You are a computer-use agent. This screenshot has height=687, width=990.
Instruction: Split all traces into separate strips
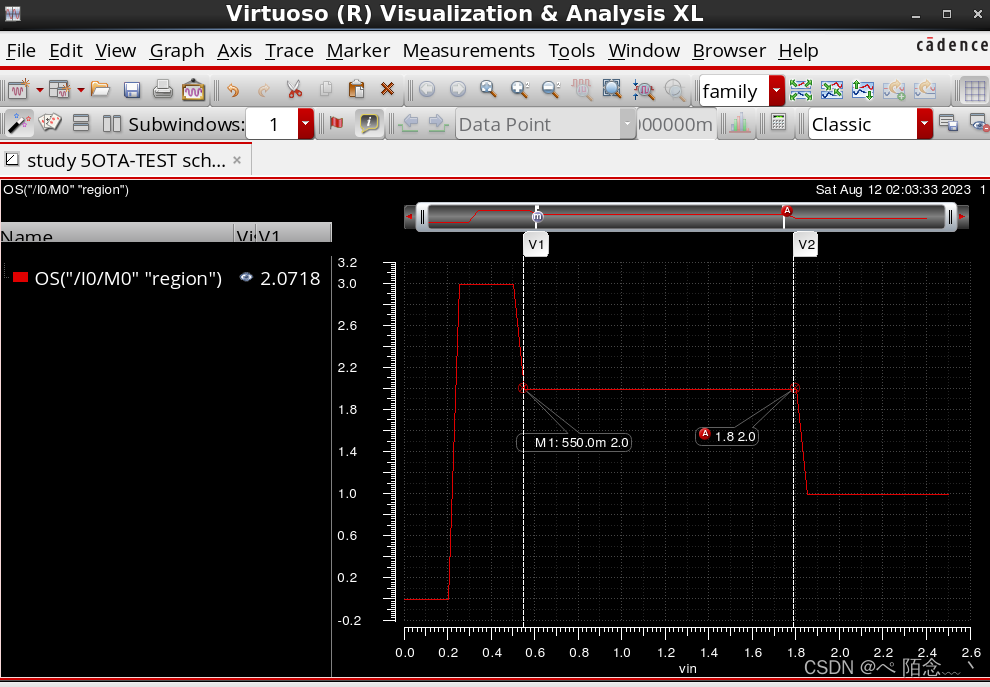point(801,90)
